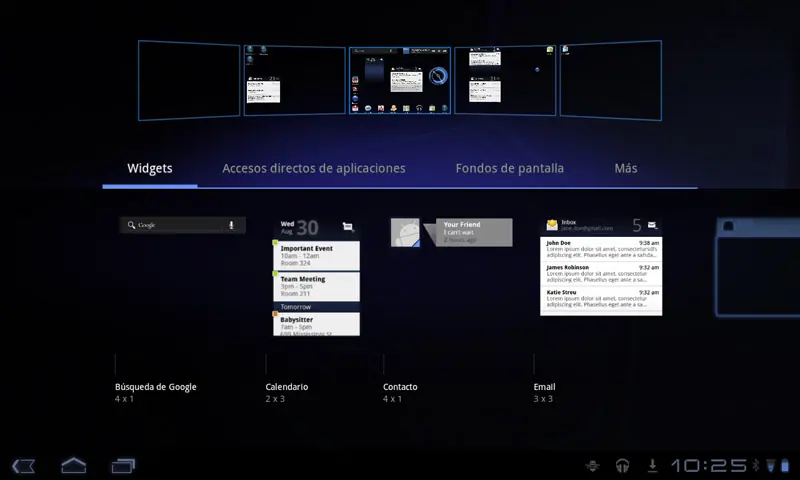Open the Más tab
800x480 pixels.
click(x=626, y=169)
